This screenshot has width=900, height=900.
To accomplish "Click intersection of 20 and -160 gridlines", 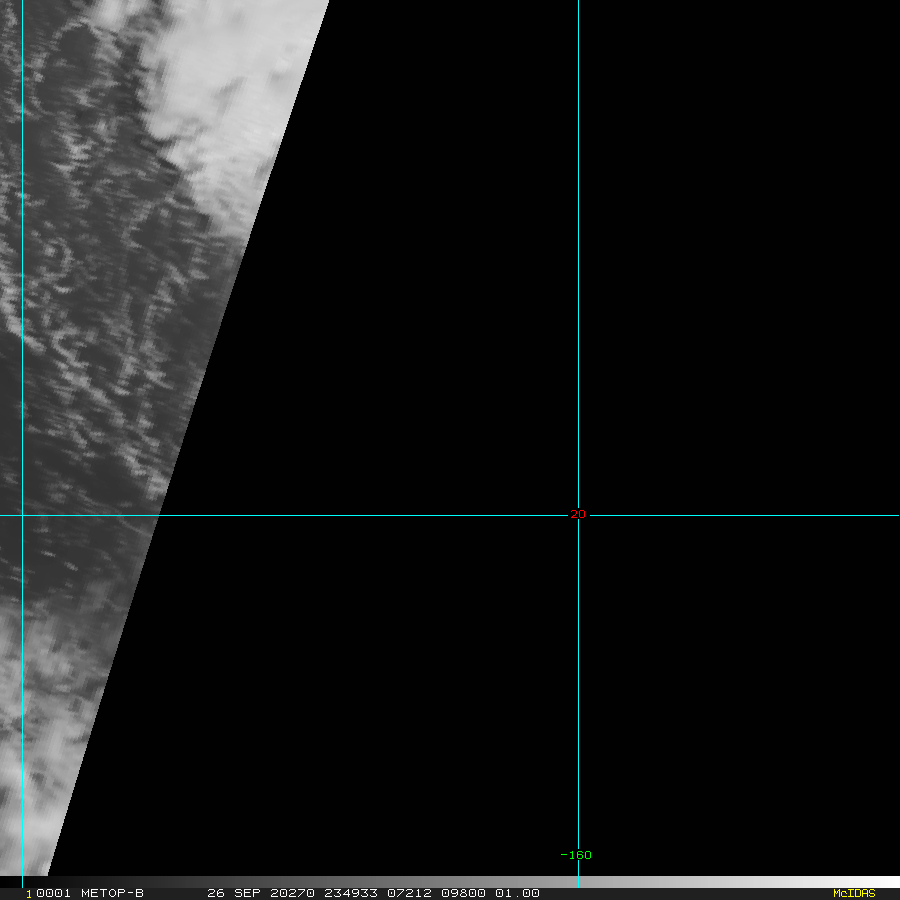I will click(x=578, y=515).
